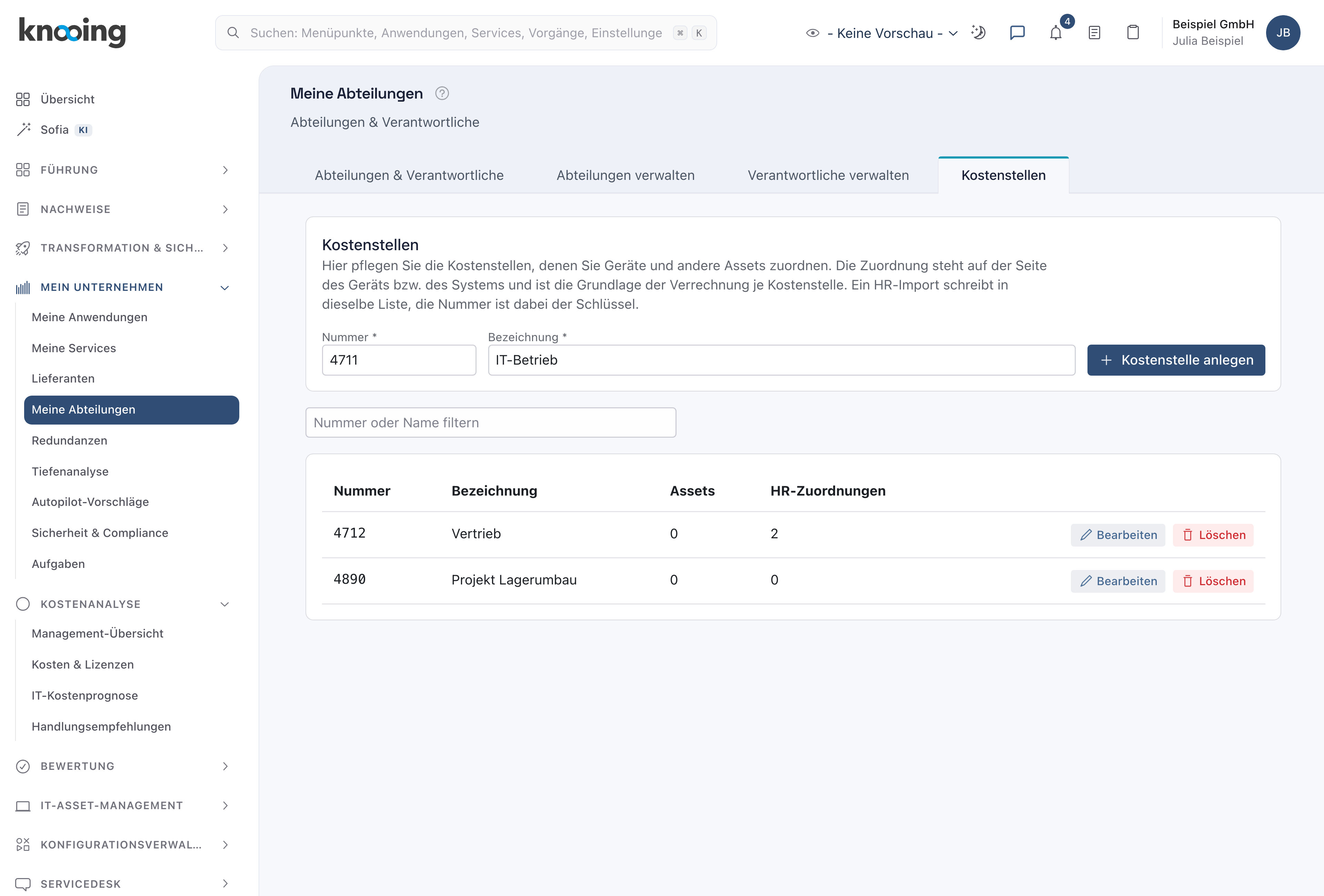Image resolution: width=1324 pixels, height=896 pixels.
Task: Expand the Führung menu section
Action: tap(225, 170)
